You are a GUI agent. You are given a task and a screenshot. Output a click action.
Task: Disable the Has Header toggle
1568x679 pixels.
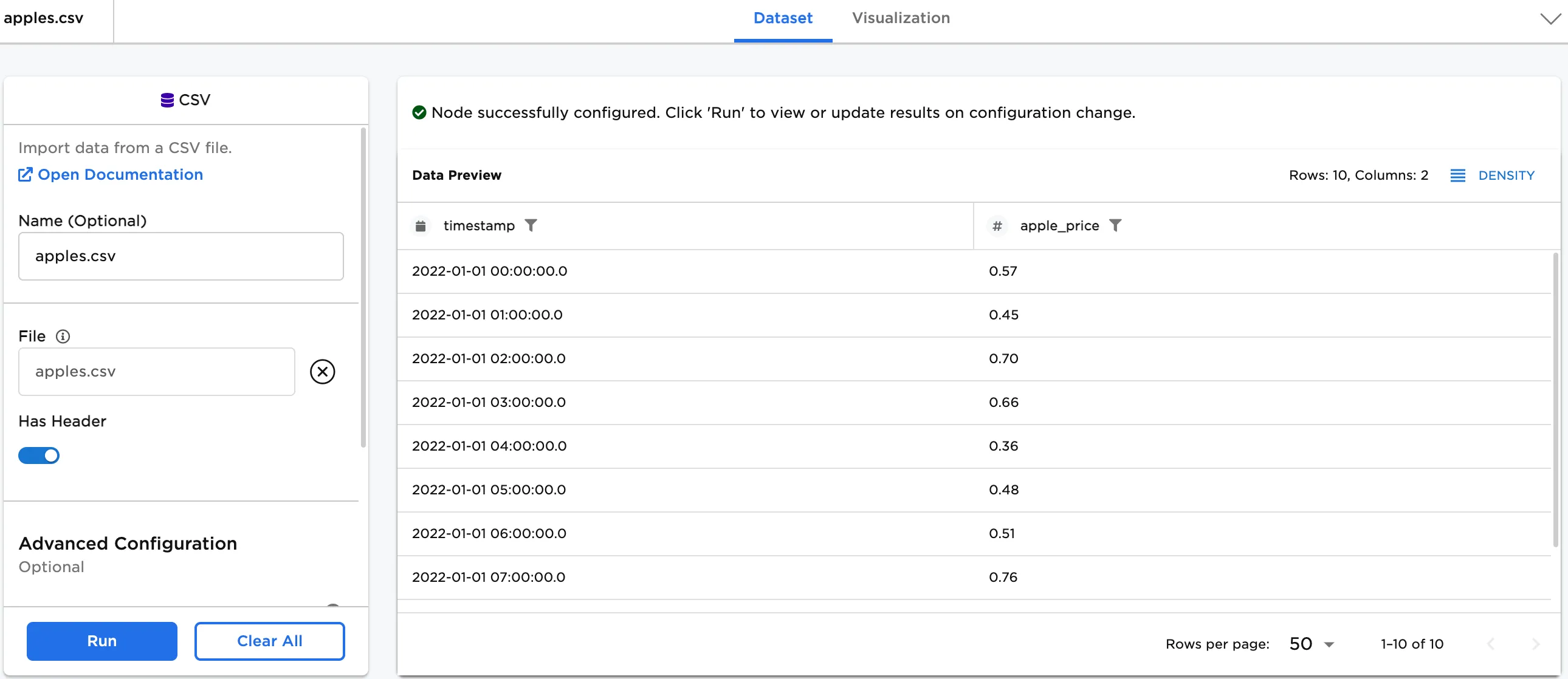click(x=39, y=455)
